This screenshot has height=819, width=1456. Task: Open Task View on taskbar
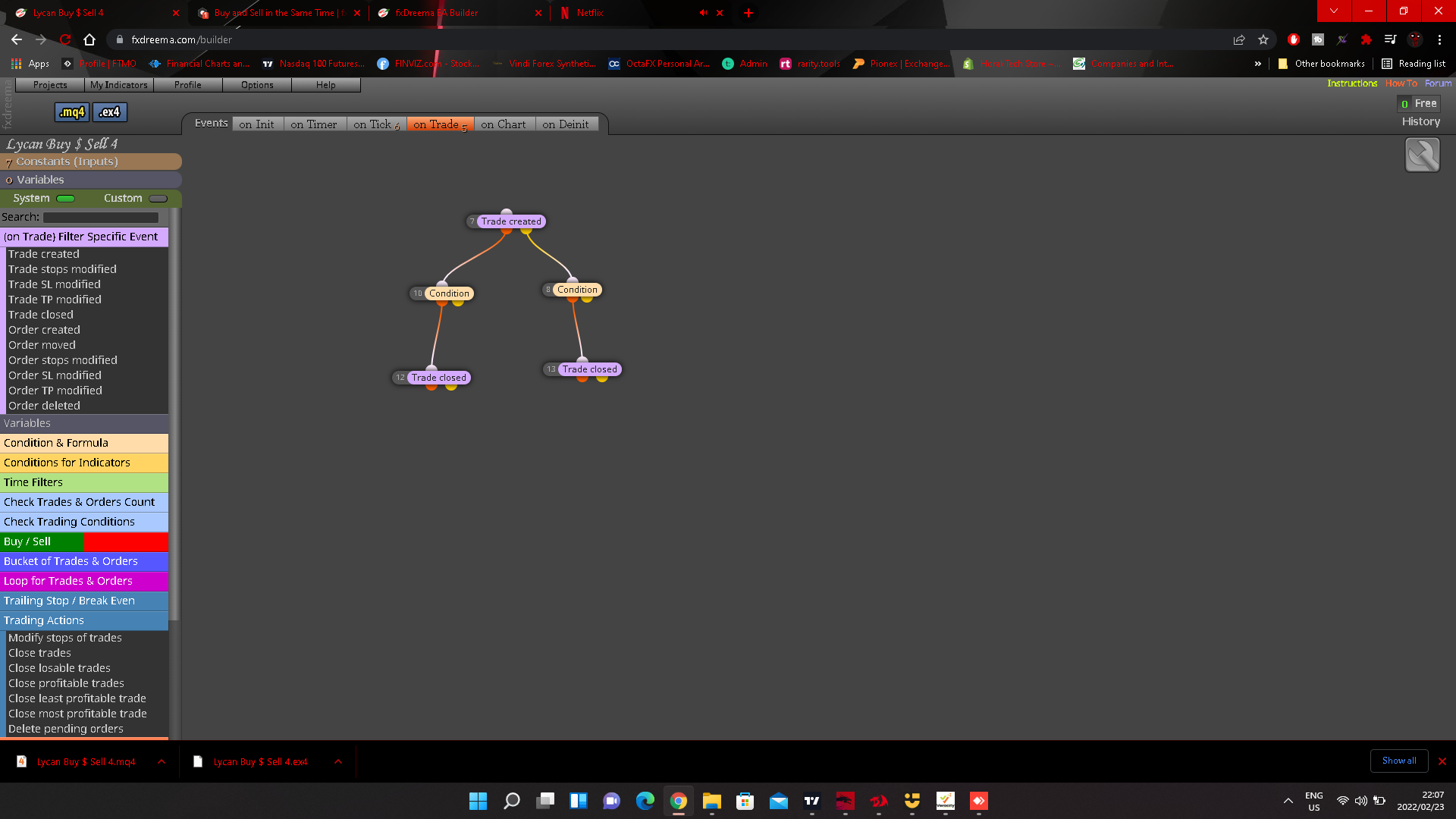click(x=545, y=801)
